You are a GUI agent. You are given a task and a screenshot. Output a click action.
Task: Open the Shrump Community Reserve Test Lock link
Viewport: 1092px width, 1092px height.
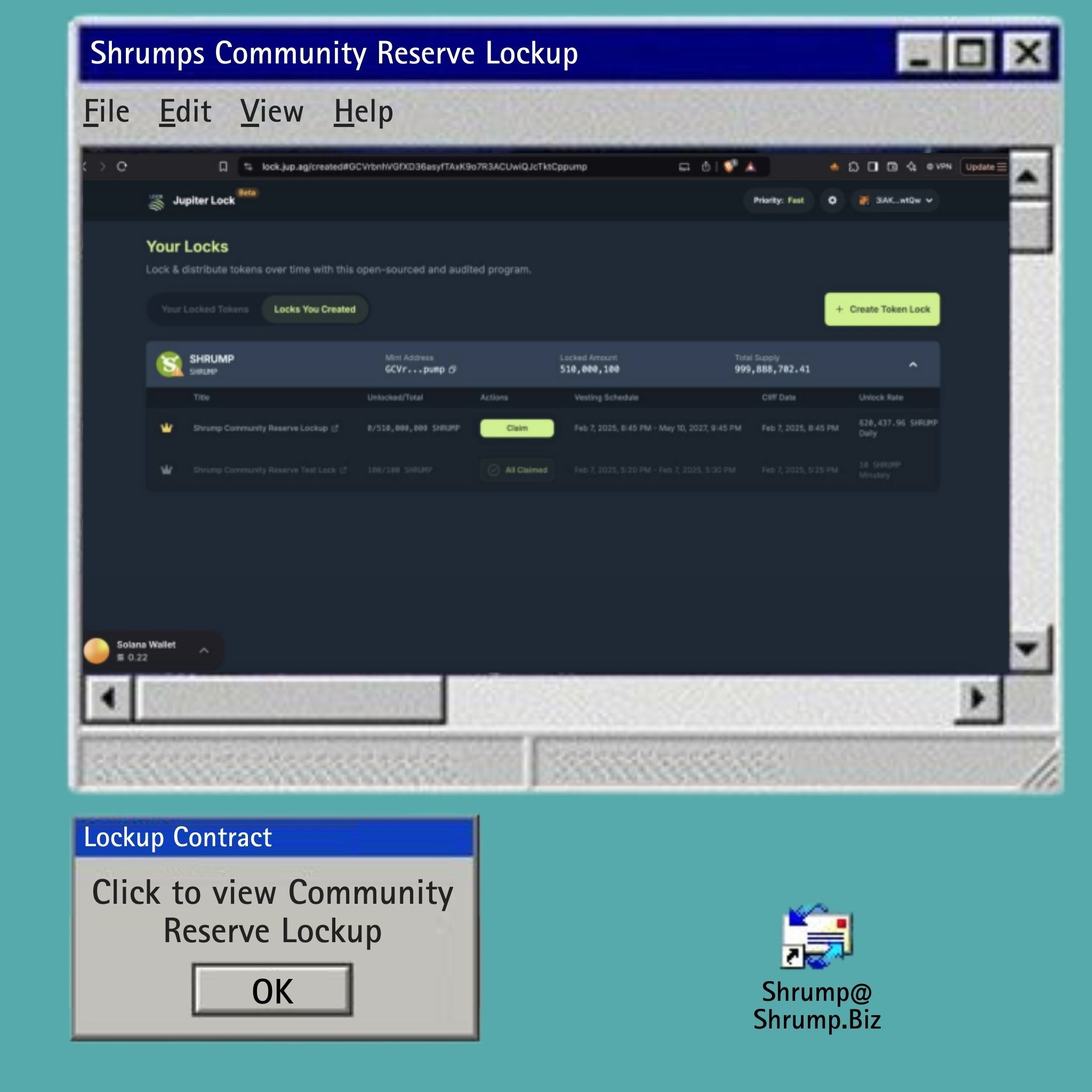(x=270, y=470)
